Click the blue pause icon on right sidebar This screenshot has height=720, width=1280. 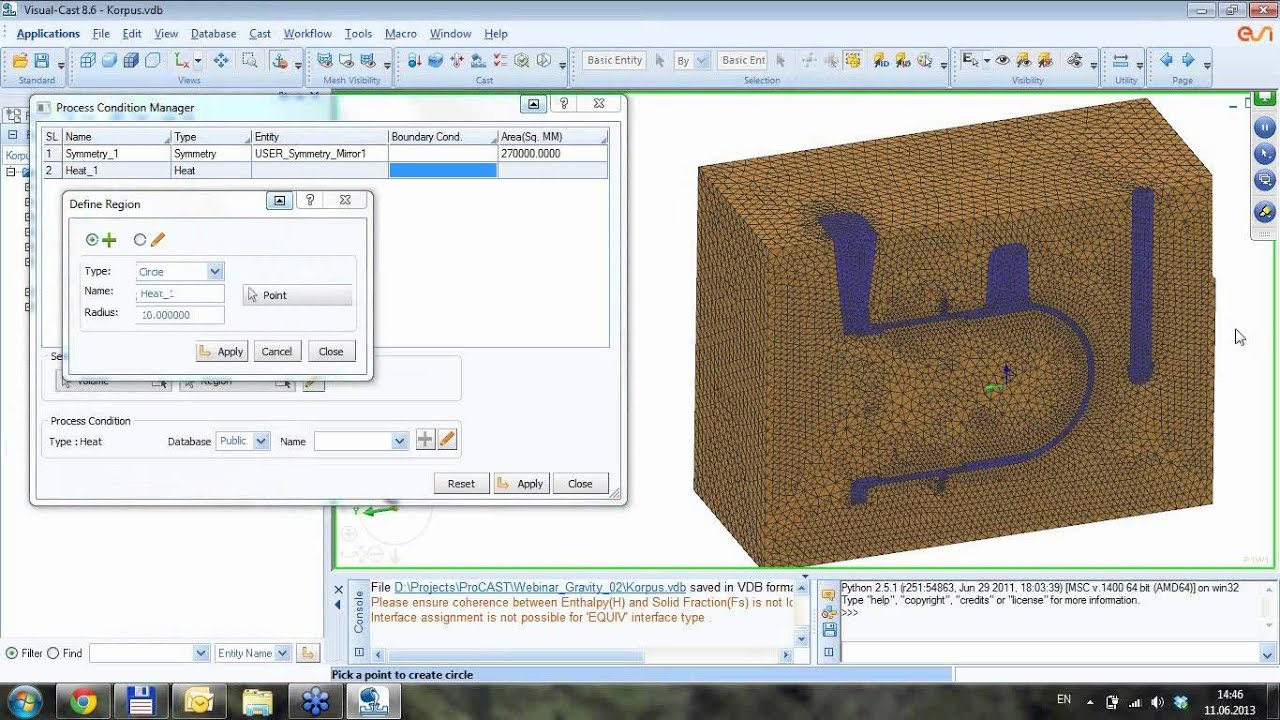coord(1265,127)
